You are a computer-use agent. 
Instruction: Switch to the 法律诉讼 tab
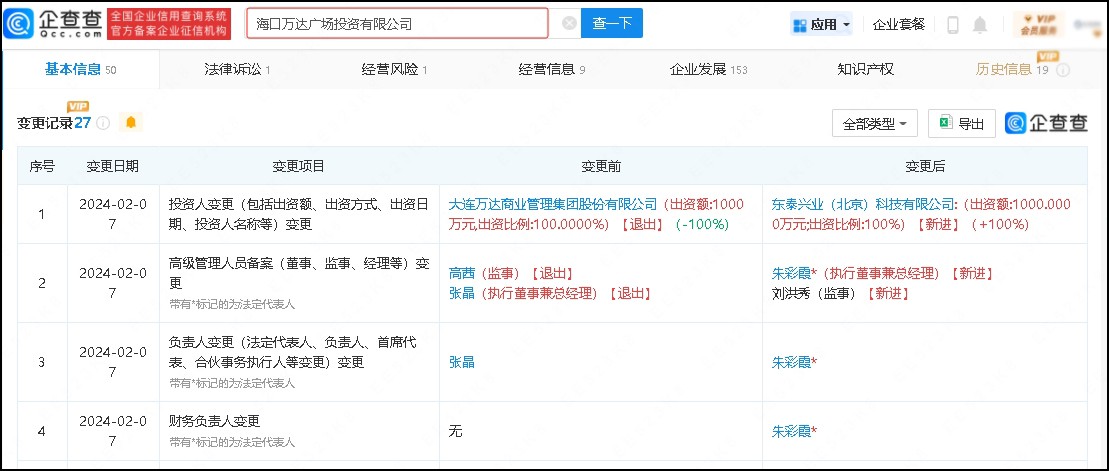237,69
